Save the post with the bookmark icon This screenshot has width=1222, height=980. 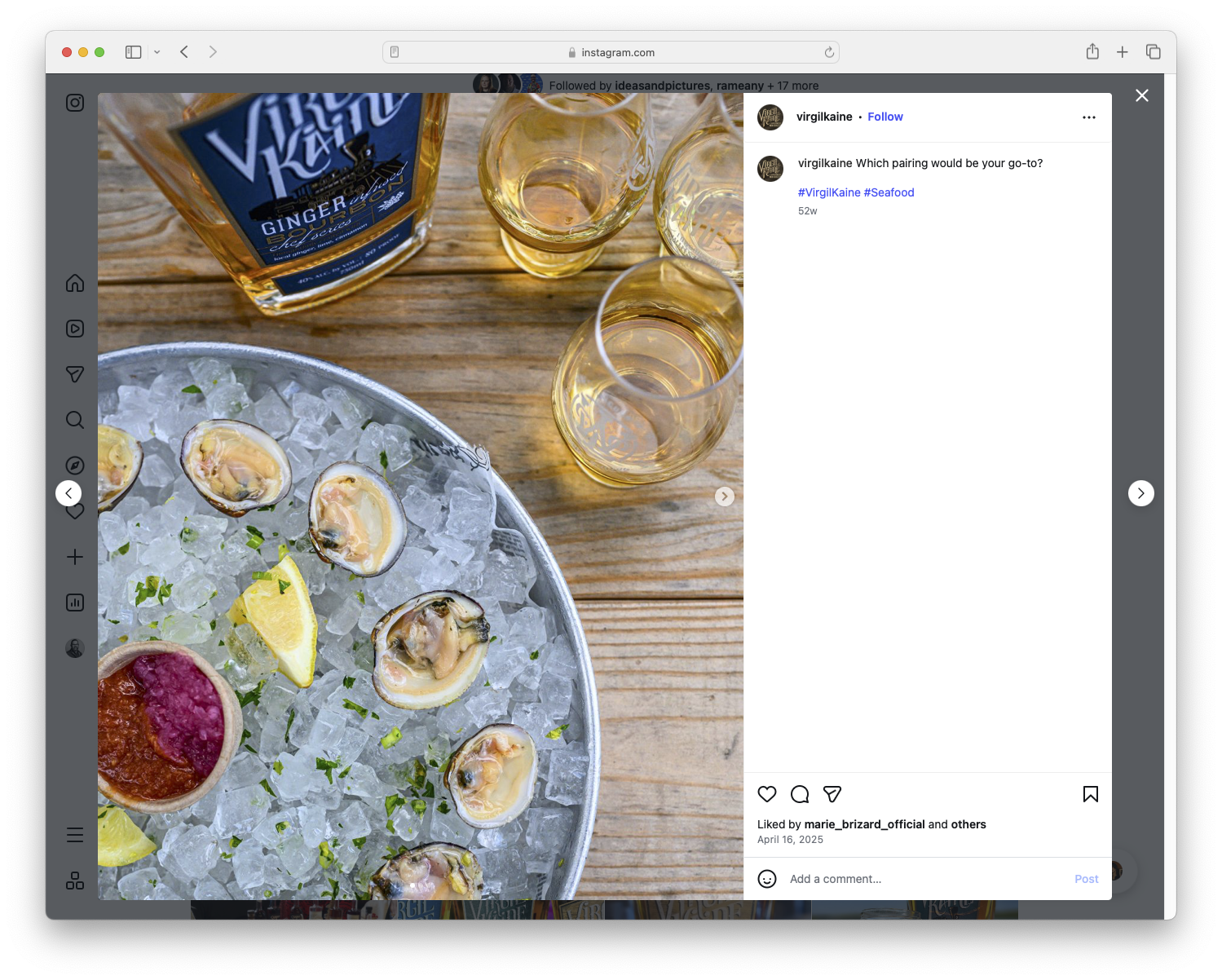pos(1090,793)
